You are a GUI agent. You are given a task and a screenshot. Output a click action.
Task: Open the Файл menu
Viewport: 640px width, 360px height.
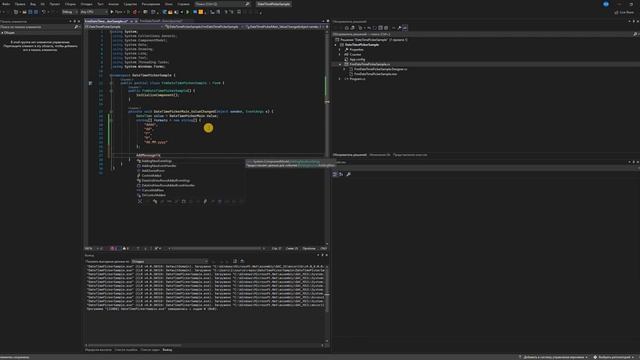[x=6, y=4]
